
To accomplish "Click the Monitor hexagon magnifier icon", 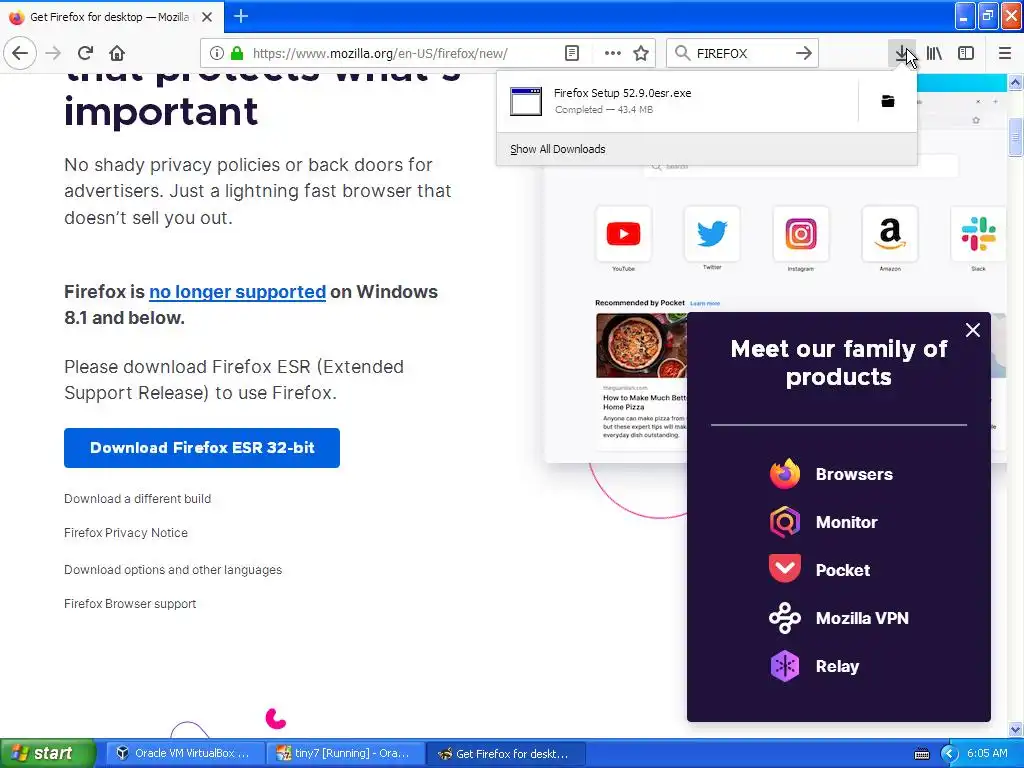I will click(x=784, y=522).
